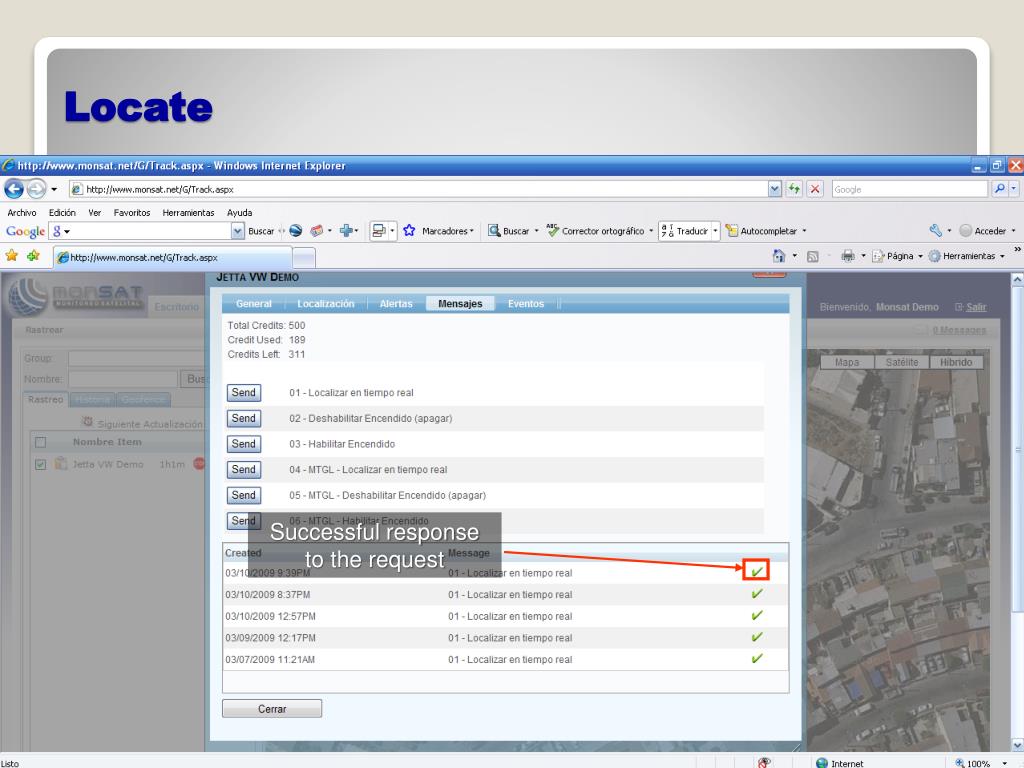Open a new empty browser tab

pyautogui.click(x=304, y=257)
